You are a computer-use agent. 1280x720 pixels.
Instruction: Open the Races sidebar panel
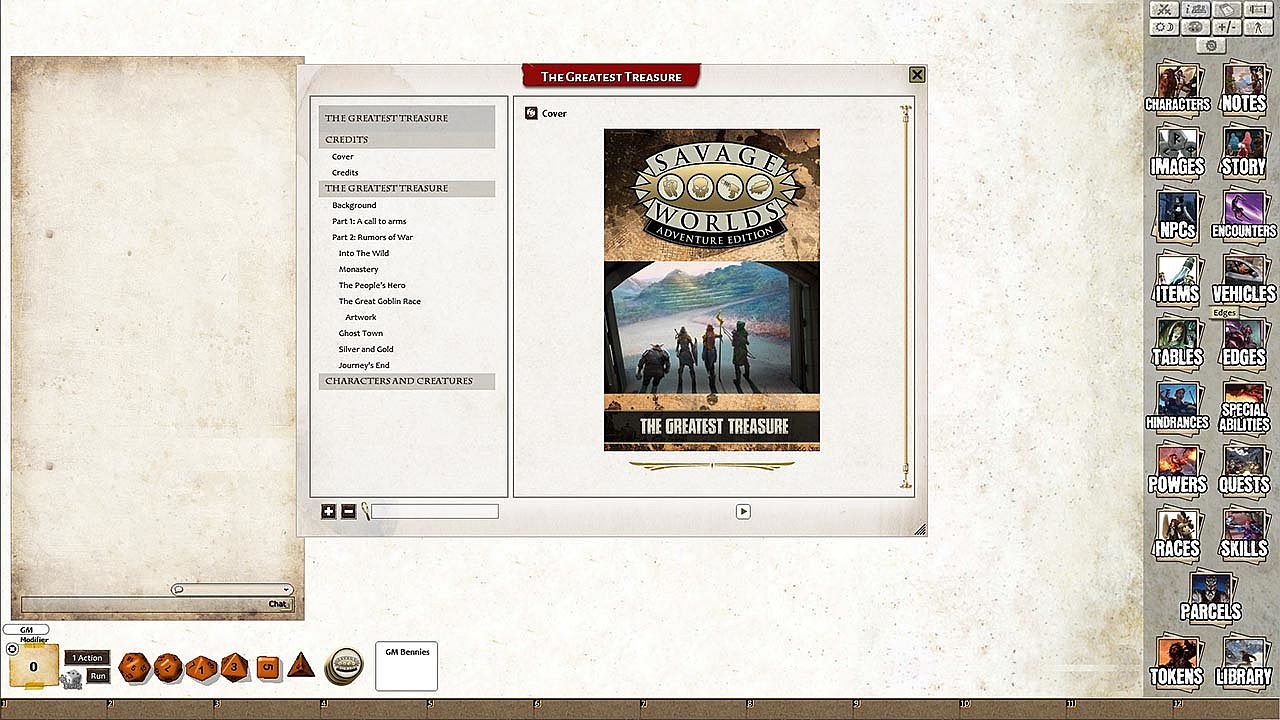click(x=1177, y=532)
